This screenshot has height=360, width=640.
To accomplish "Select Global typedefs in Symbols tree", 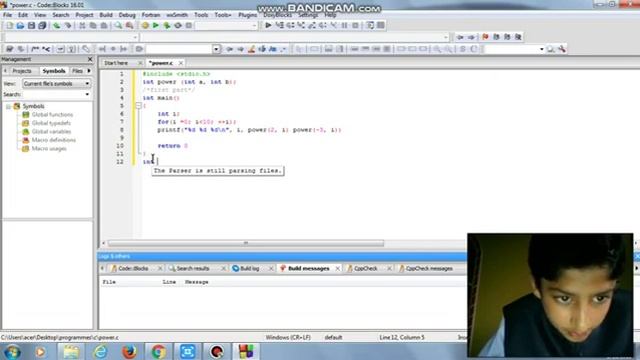I will [51, 123].
